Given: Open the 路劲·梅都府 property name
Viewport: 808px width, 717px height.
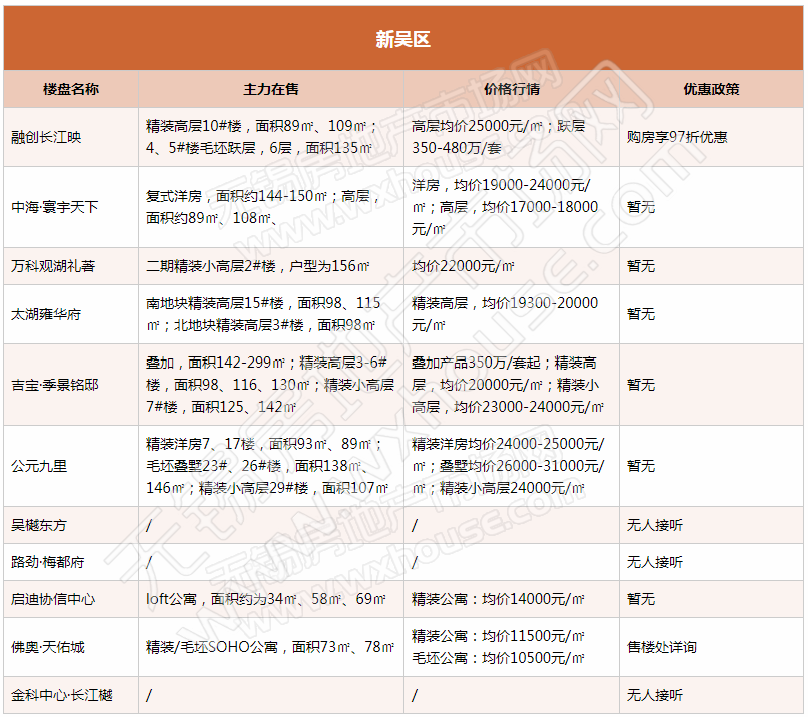Looking at the screenshot, I should [47, 562].
